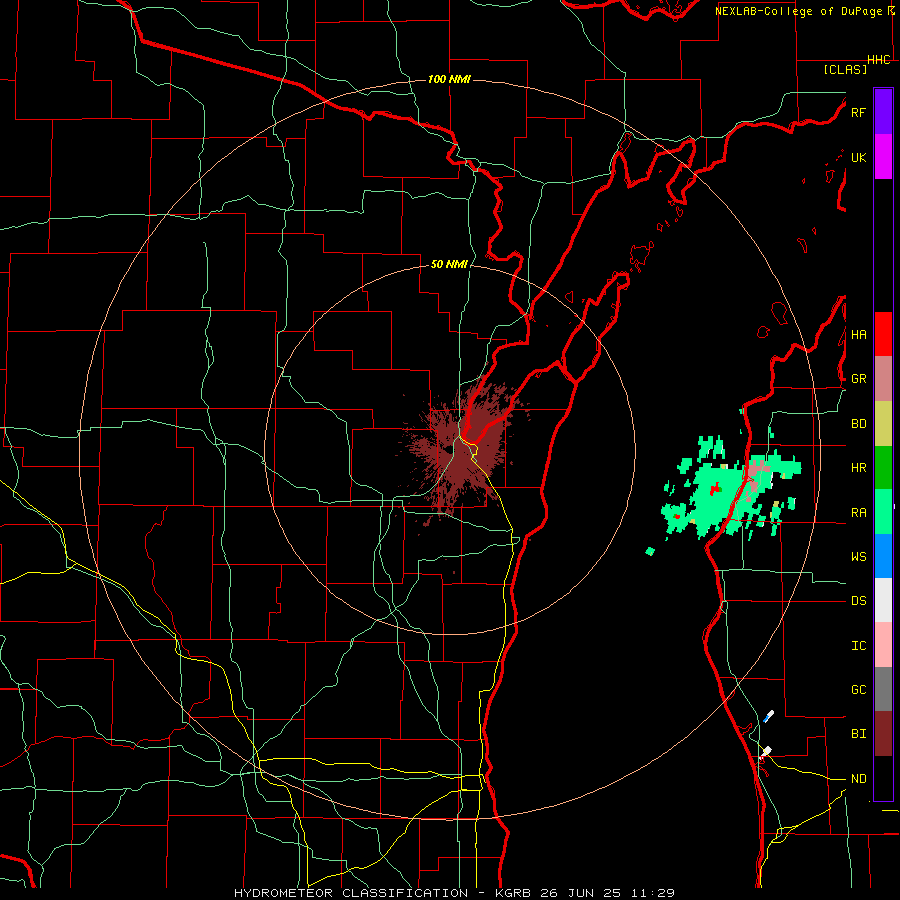Click the BI brown legend swatch
900x900 pixels.
coord(883,734)
